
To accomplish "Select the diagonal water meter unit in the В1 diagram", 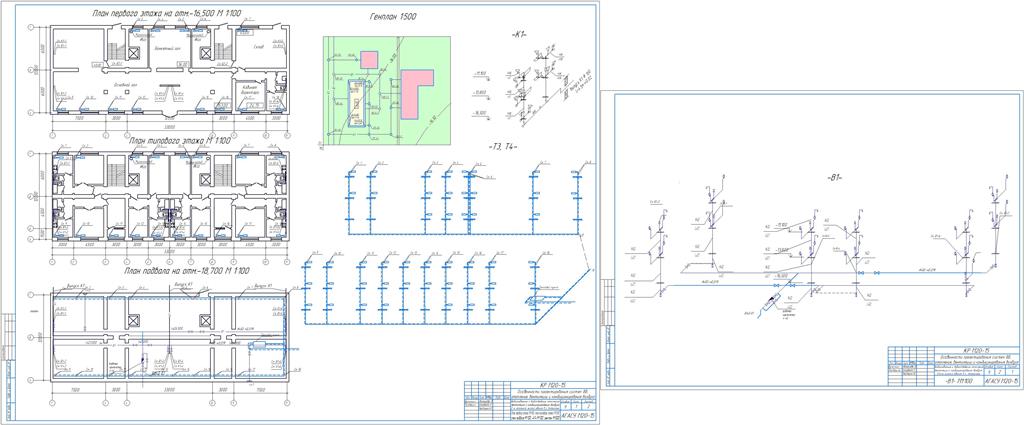I will pos(773,304).
